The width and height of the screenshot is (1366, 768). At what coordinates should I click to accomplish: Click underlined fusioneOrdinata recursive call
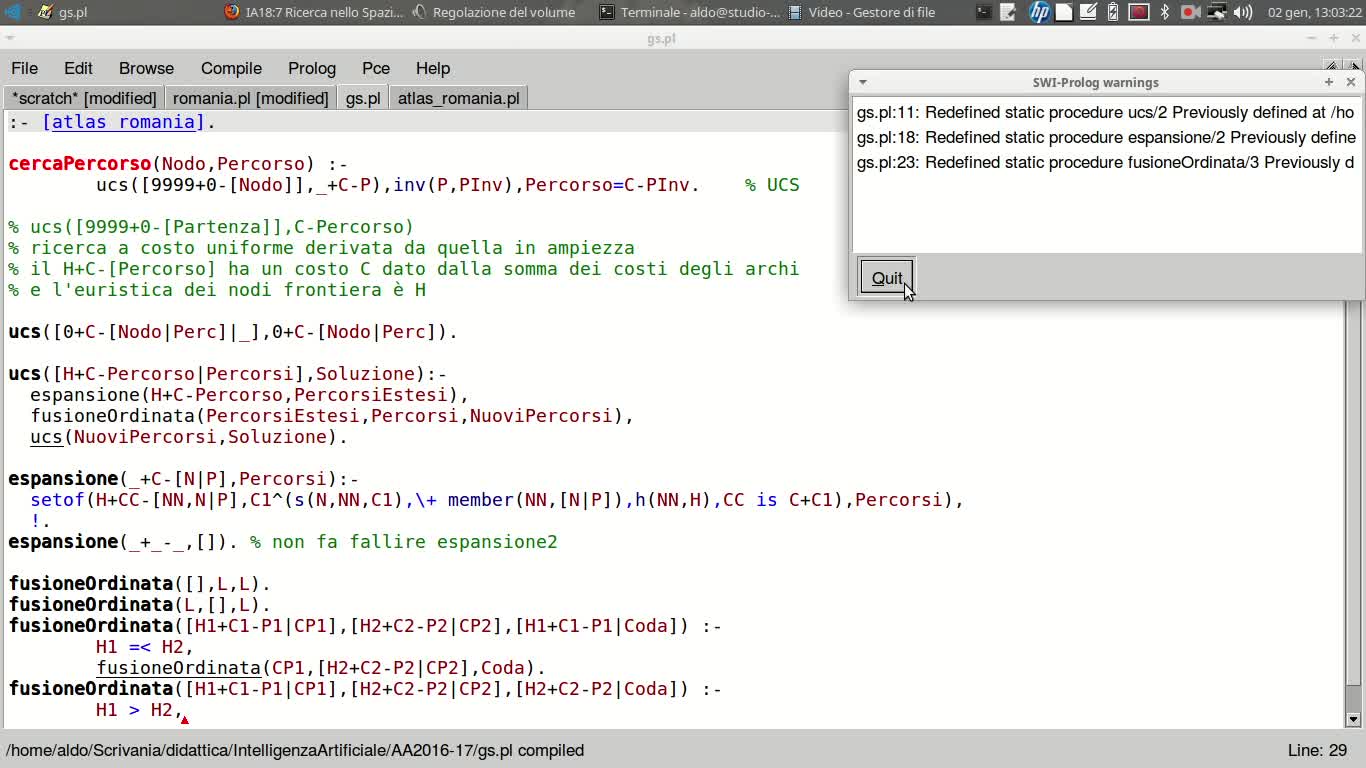coord(178,668)
